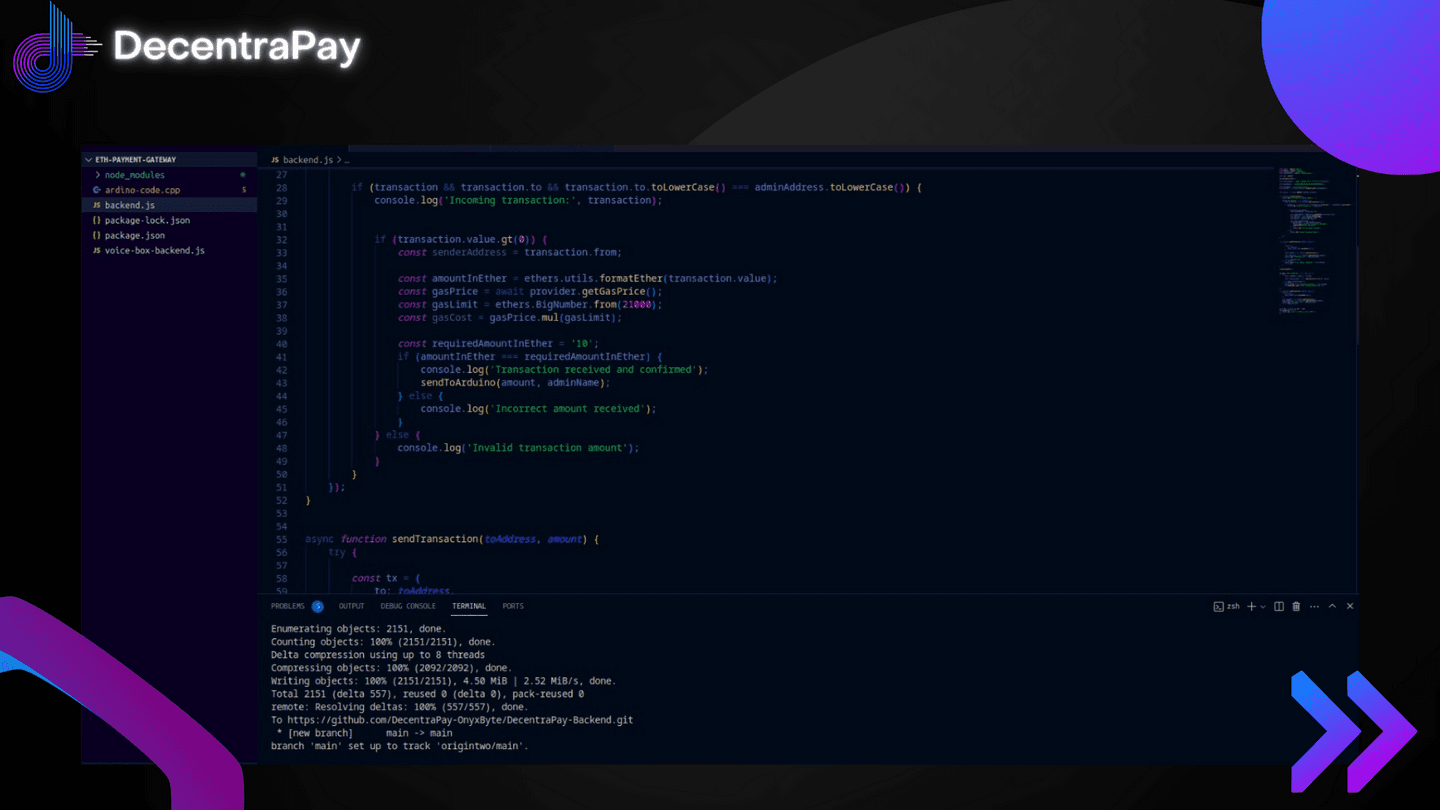Click the 'S' git status marker of ardino-code.cpp

coord(243,190)
